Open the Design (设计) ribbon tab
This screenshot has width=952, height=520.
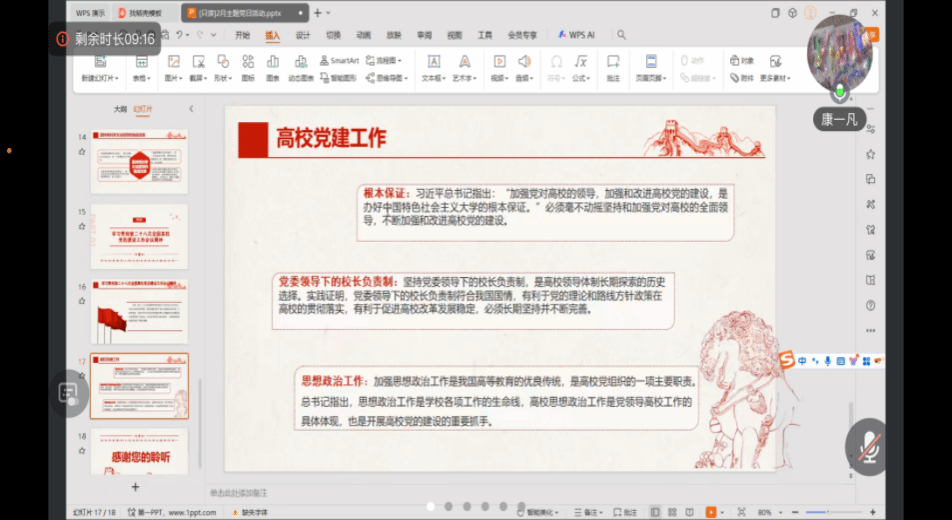pos(302,35)
